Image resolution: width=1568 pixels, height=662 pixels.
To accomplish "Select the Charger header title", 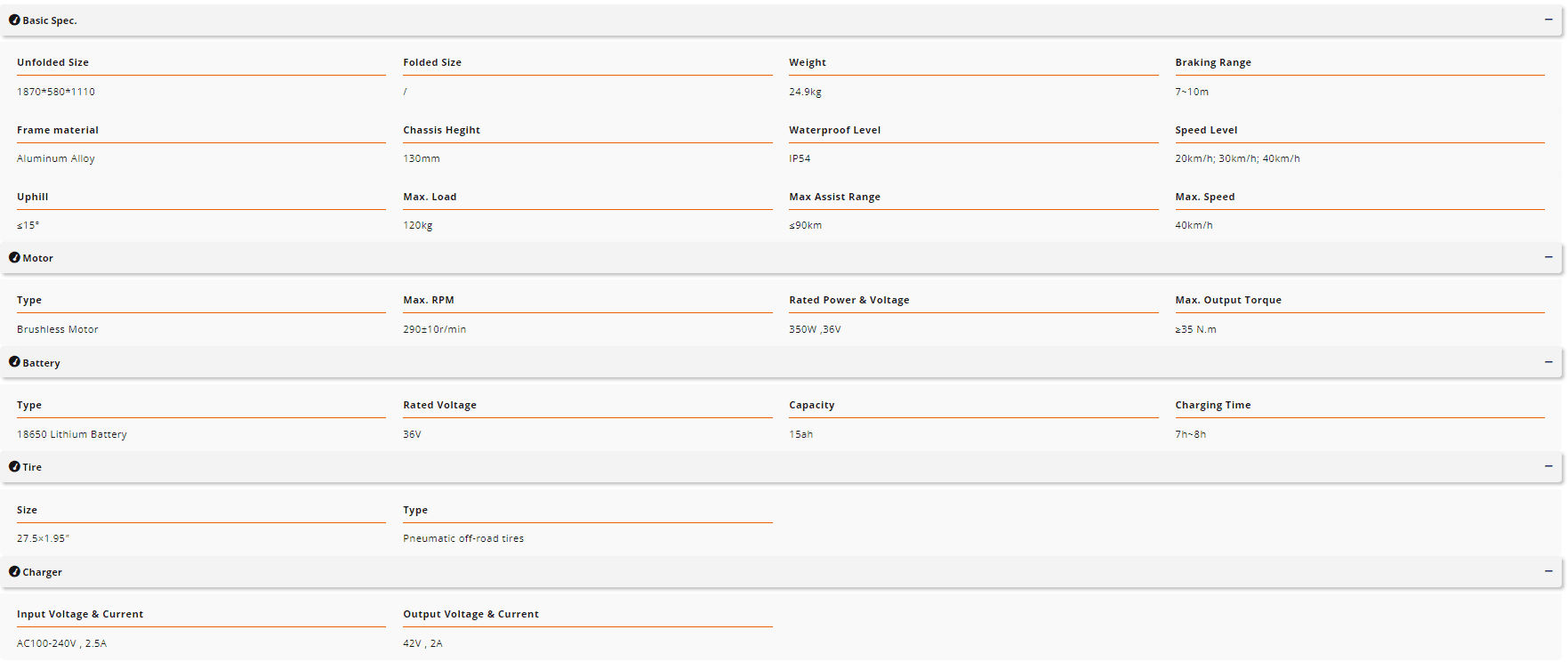I will click(x=42, y=572).
